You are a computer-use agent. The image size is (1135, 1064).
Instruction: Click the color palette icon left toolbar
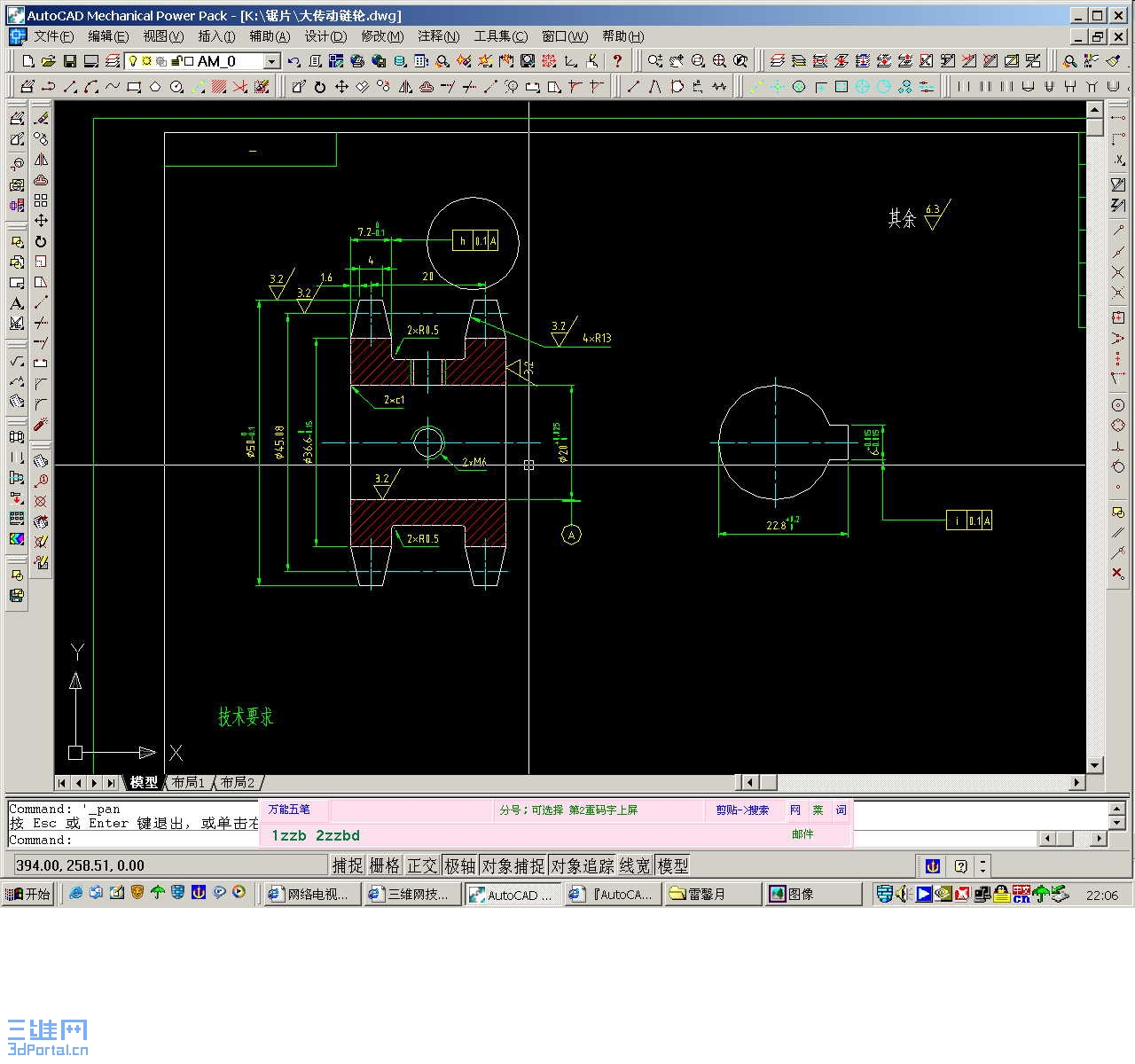click(17, 538)
